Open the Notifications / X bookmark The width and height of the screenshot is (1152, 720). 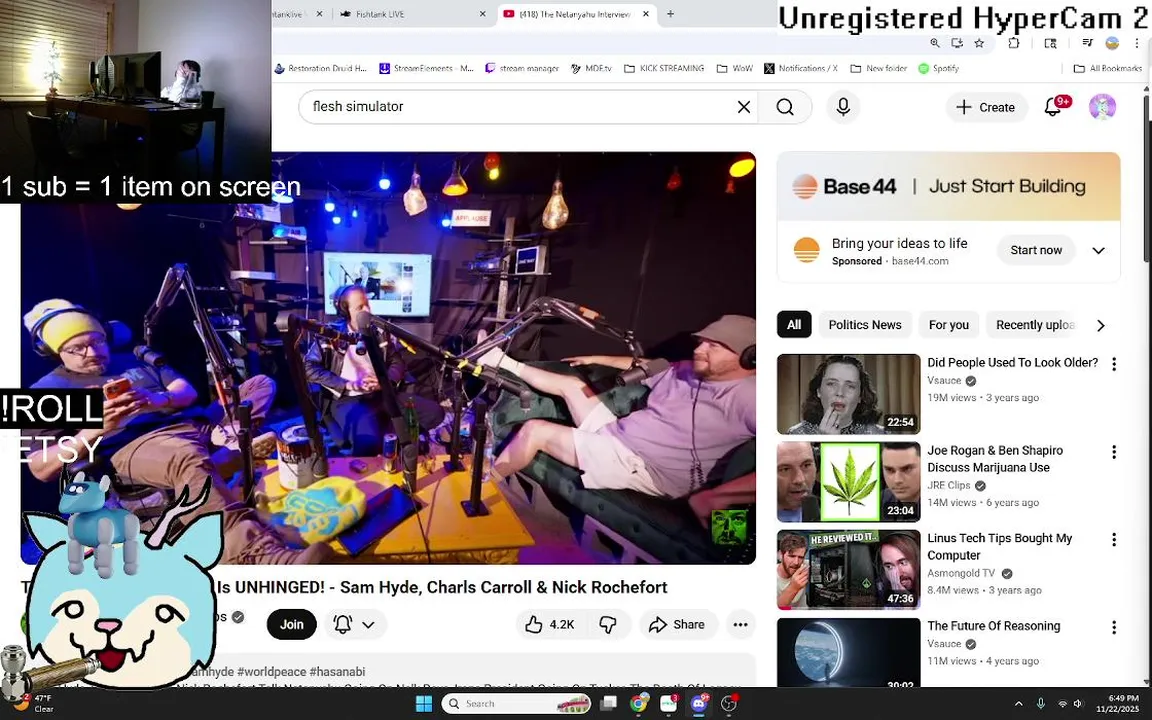[x=800, y=68]
